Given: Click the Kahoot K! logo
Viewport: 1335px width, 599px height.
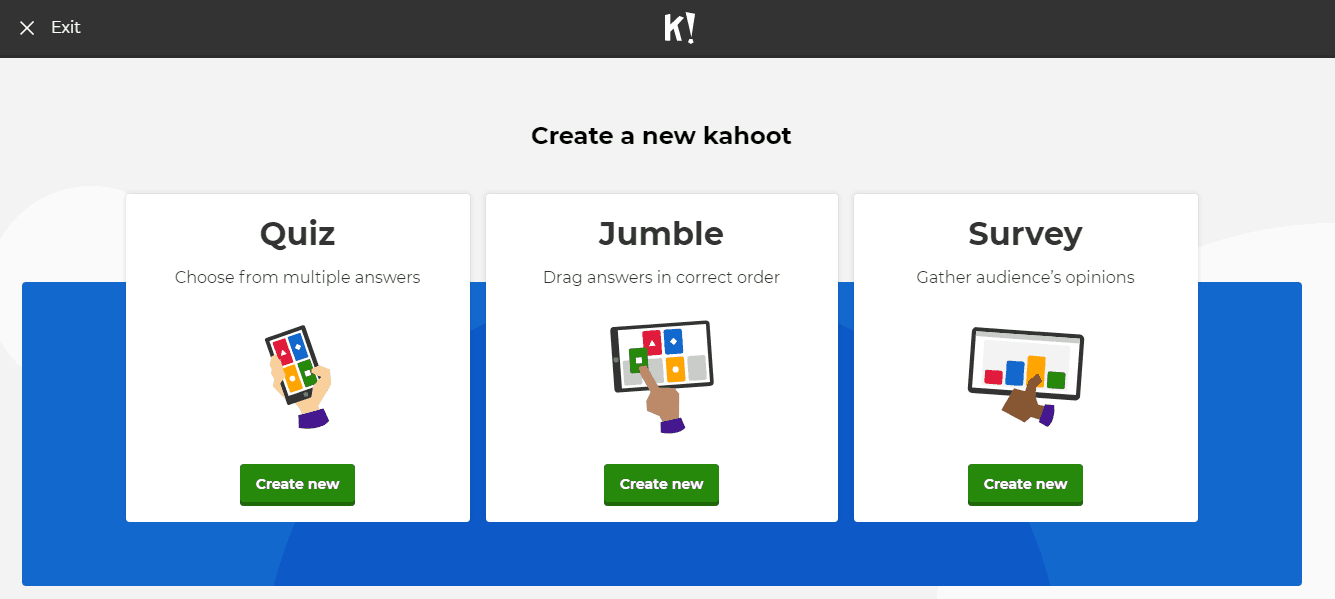Looking at the screenshot, I should [x=679, y=28].
